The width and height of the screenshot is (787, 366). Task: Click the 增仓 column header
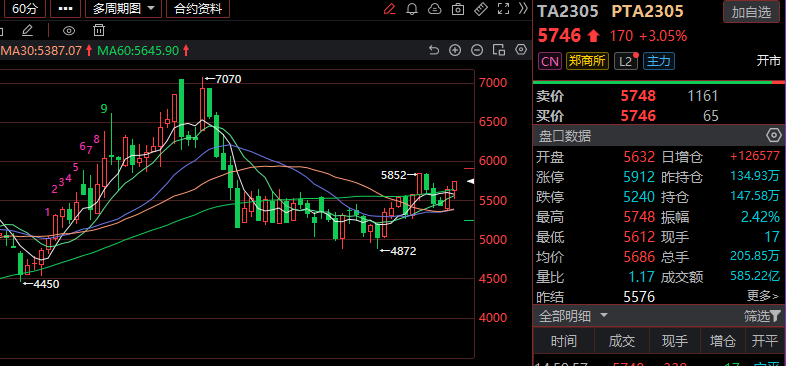723,342
